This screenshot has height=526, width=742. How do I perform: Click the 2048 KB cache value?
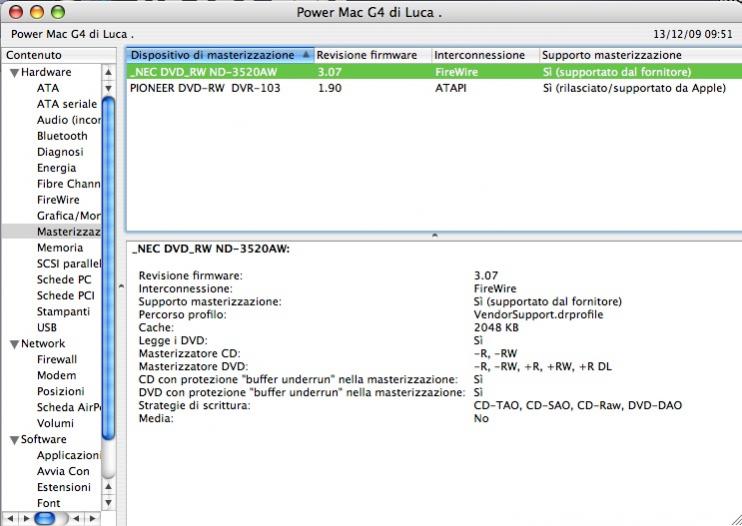pyautogui.click(x=496, y=327)
